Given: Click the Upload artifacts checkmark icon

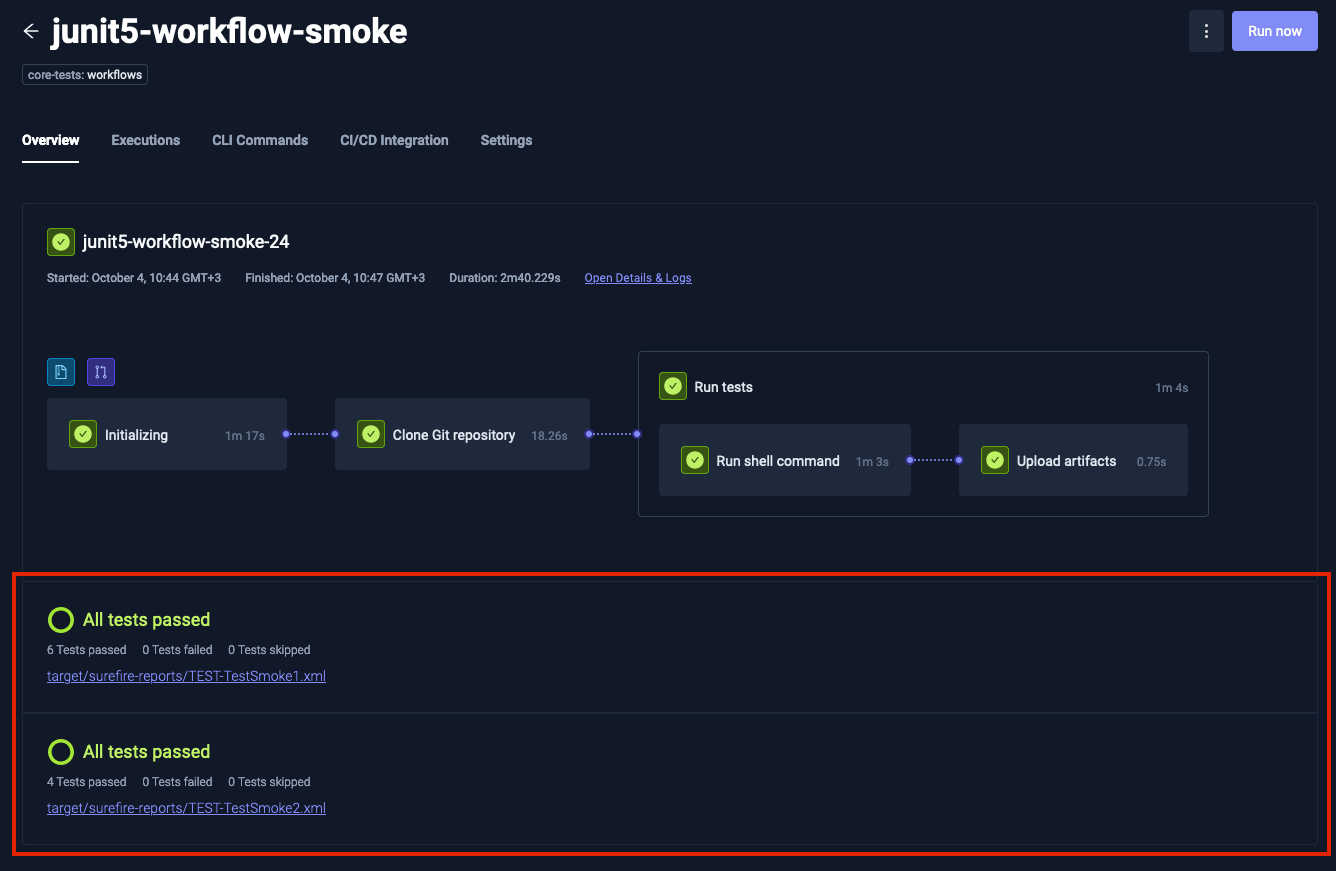Looking at the screenshot, I should [x=995, y=461].
